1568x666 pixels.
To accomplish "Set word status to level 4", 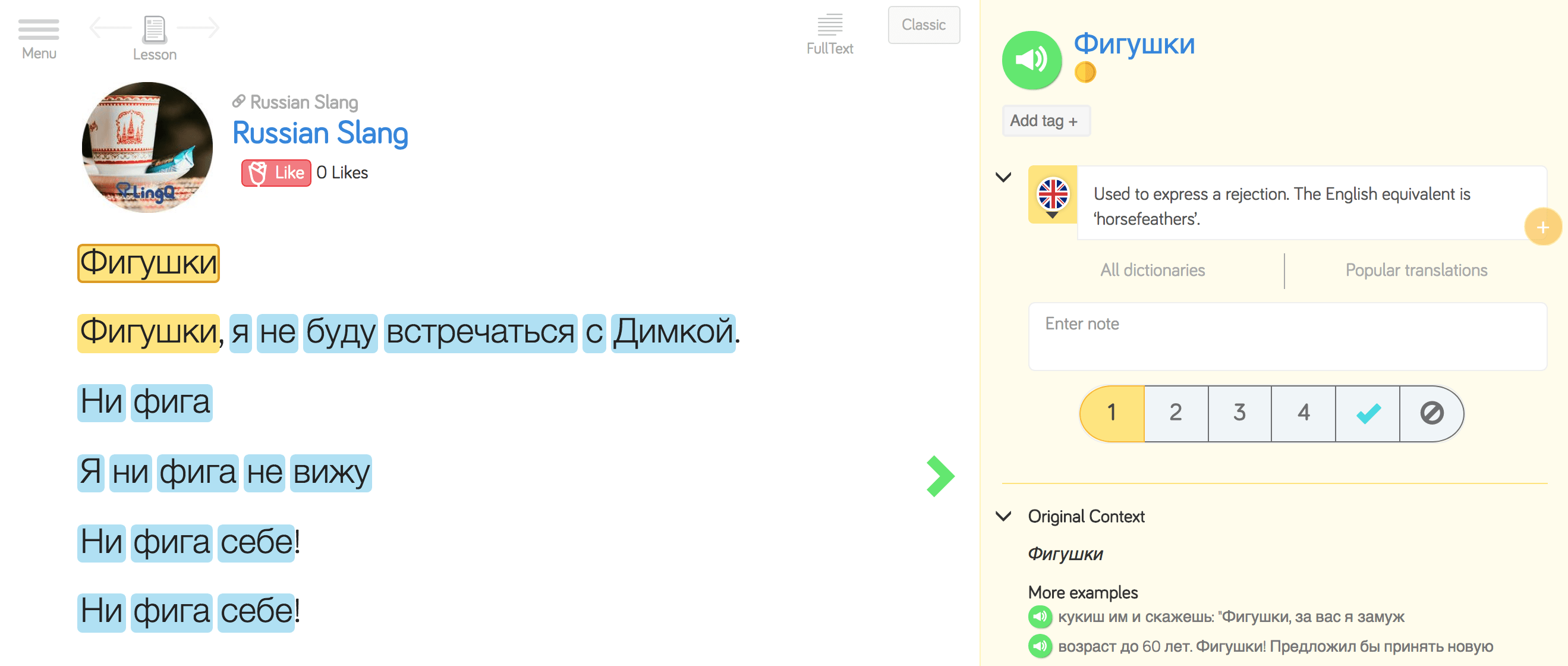I will (1303, 413).
